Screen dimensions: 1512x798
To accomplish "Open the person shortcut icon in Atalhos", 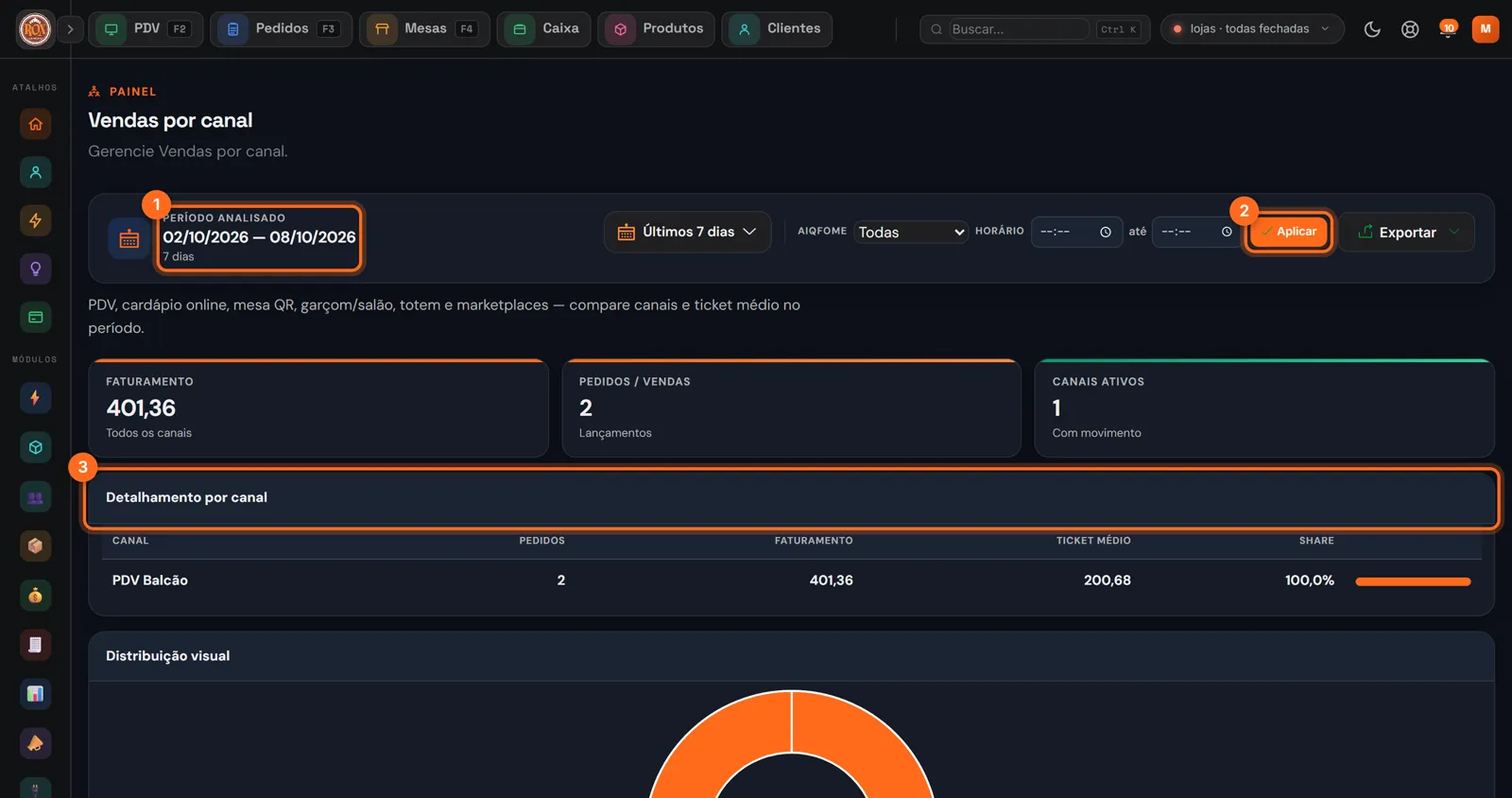I will (x=35, y=172).
